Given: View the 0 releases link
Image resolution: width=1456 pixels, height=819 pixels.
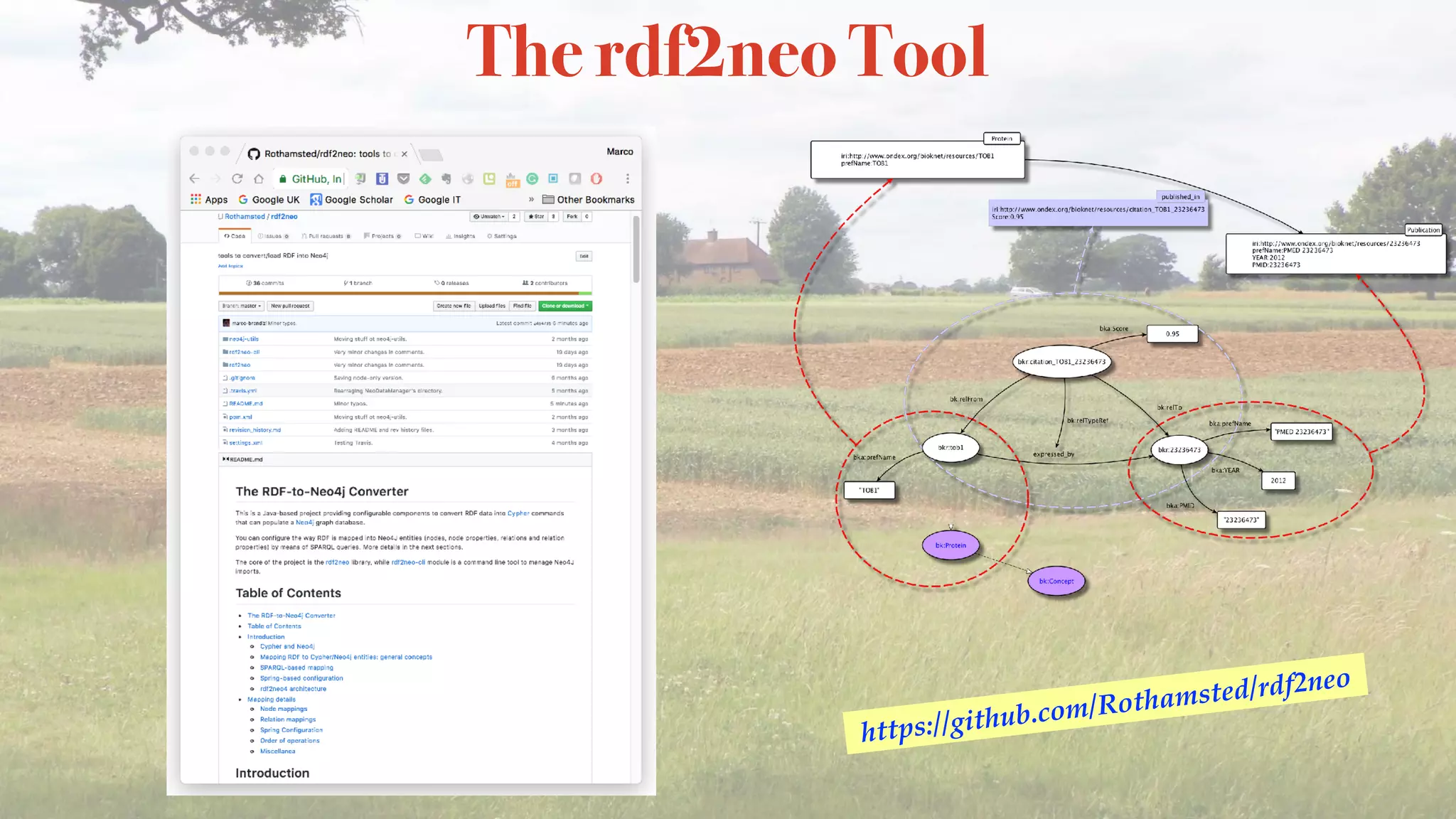Looking at the screenshot, I should tap(451, 283).
